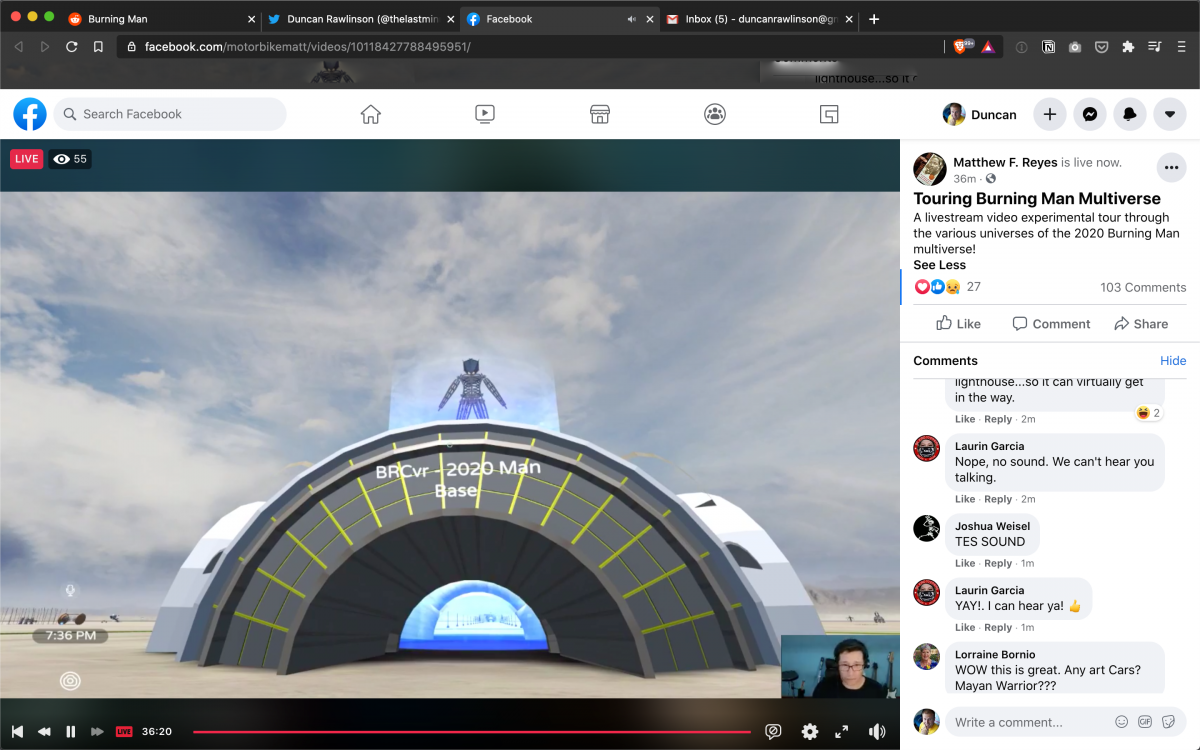Switch to Duncan Rawlinson Twitter tab
Image resolution: width=1200 pixels, height=750 pixels.
pos(360,19)
